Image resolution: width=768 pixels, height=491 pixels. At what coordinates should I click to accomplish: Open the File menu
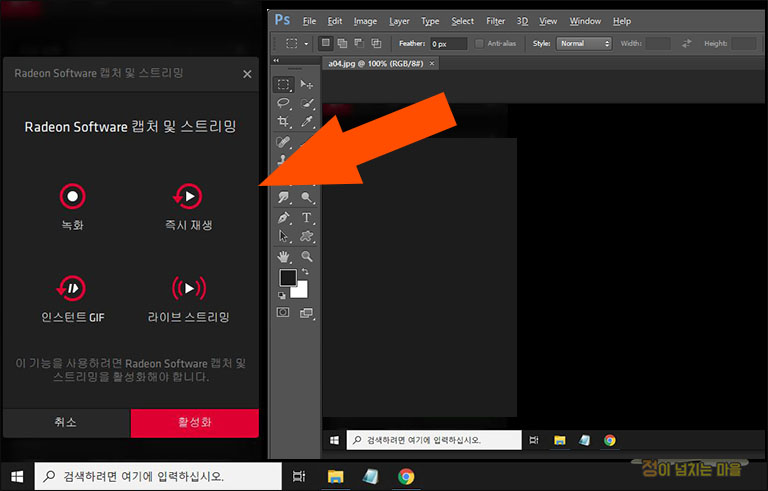coord(309,21)
